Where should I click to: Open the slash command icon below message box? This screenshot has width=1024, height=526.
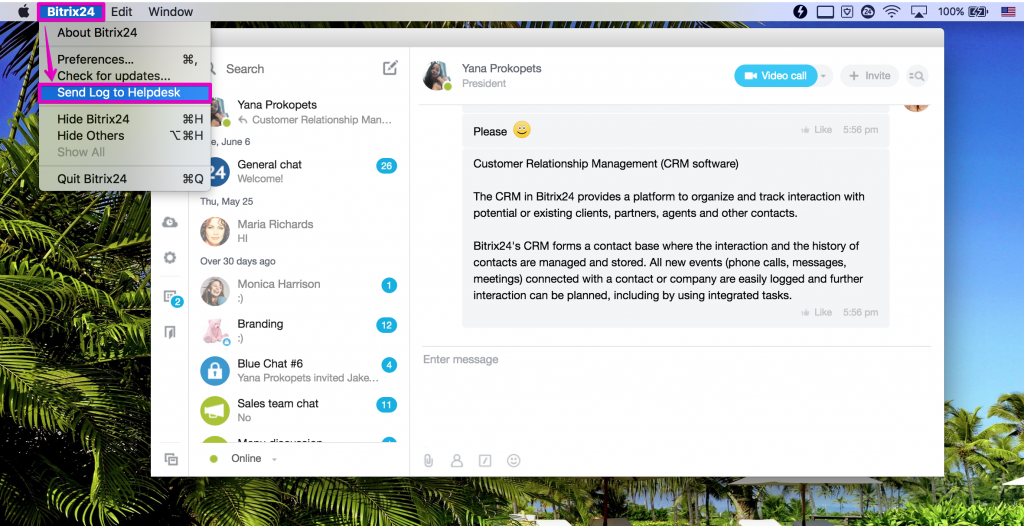(485, 460)
